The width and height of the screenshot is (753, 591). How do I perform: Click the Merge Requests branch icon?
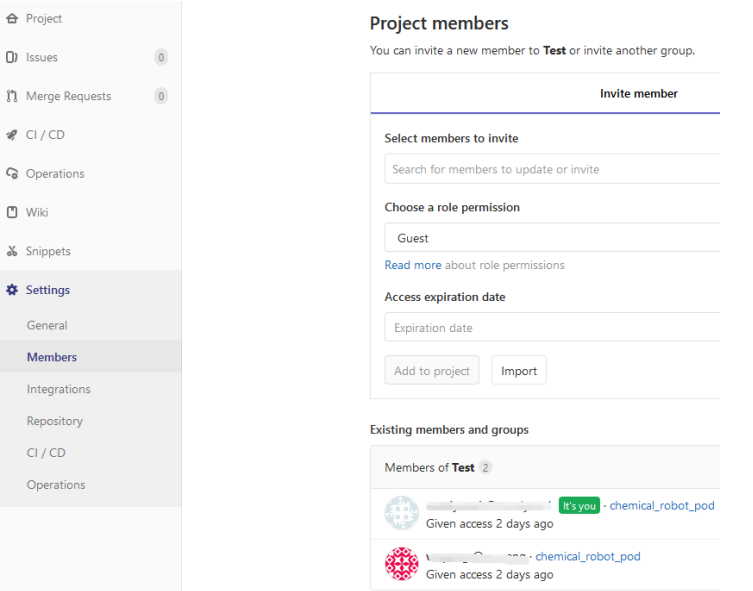coord(12,97)
